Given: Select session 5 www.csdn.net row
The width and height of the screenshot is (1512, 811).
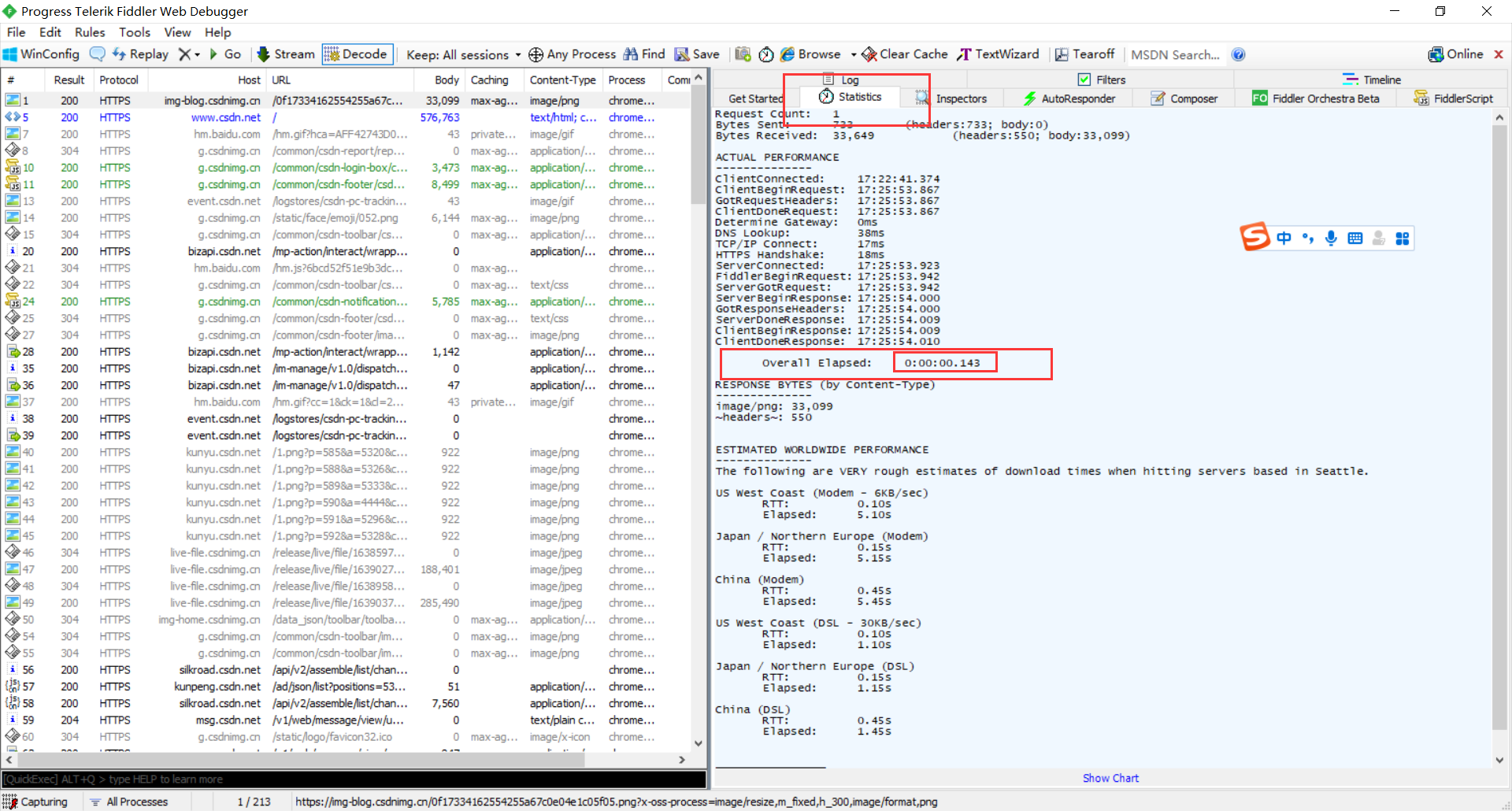Looking at the screenshot, I should coord(346,117).
